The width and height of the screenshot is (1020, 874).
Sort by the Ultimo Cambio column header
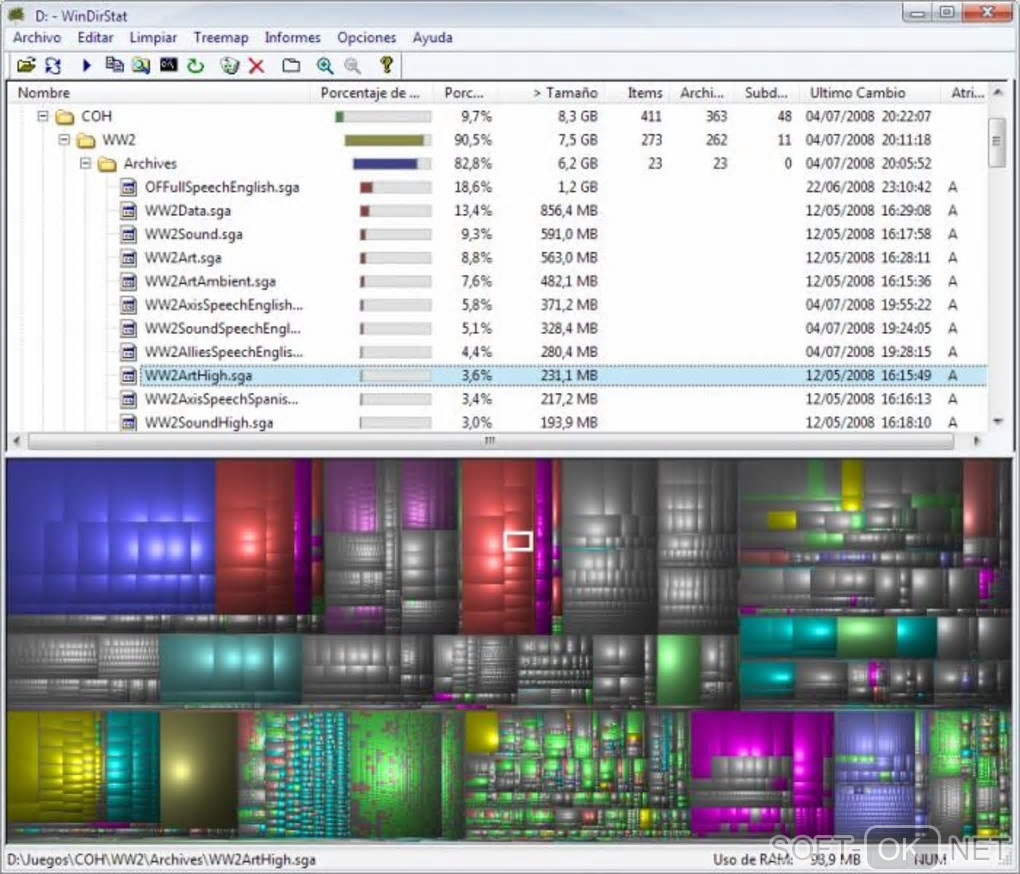click(870, 93)
